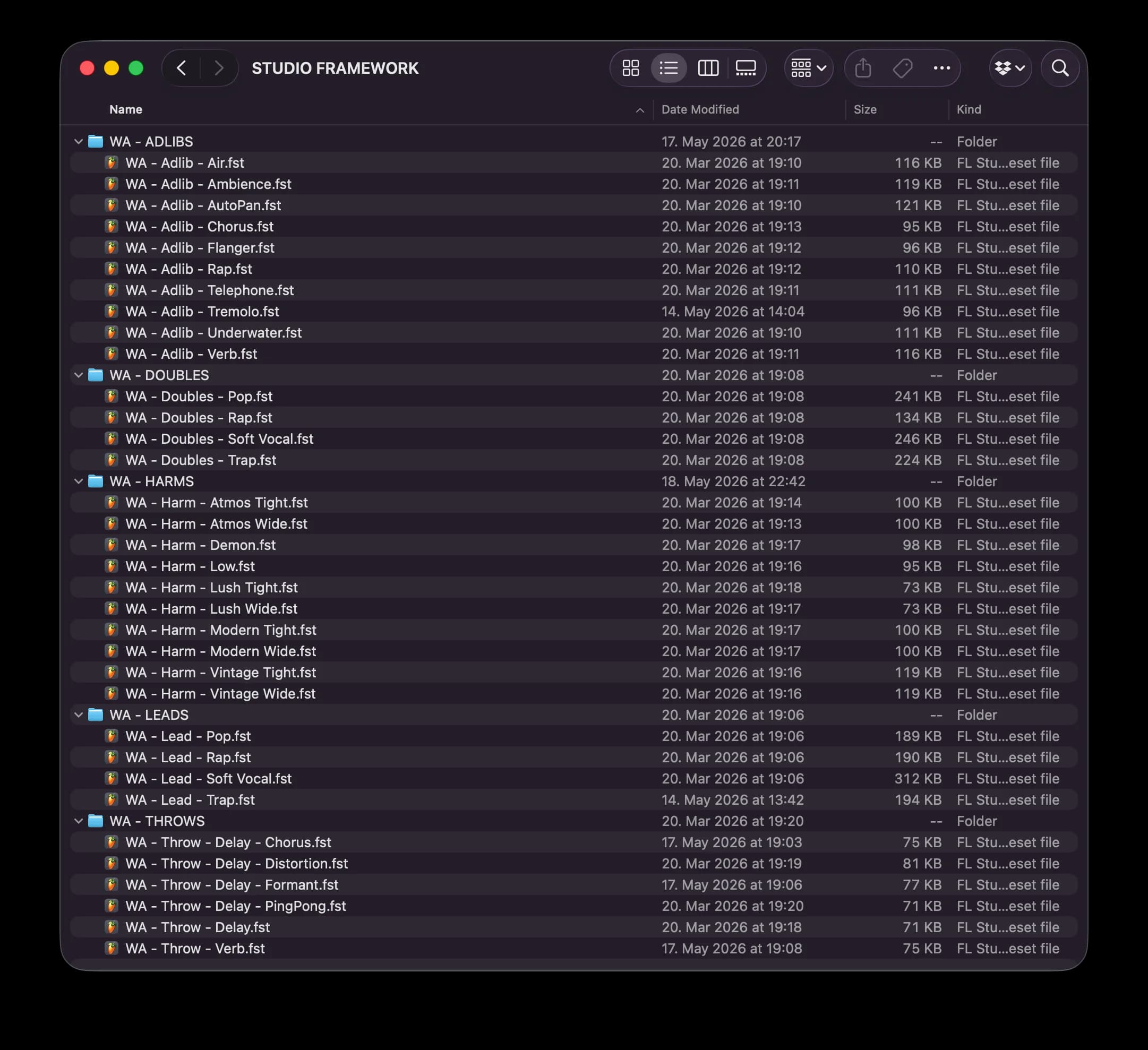Select WA - Adlib - AutoPan.fst

[573, 205]
